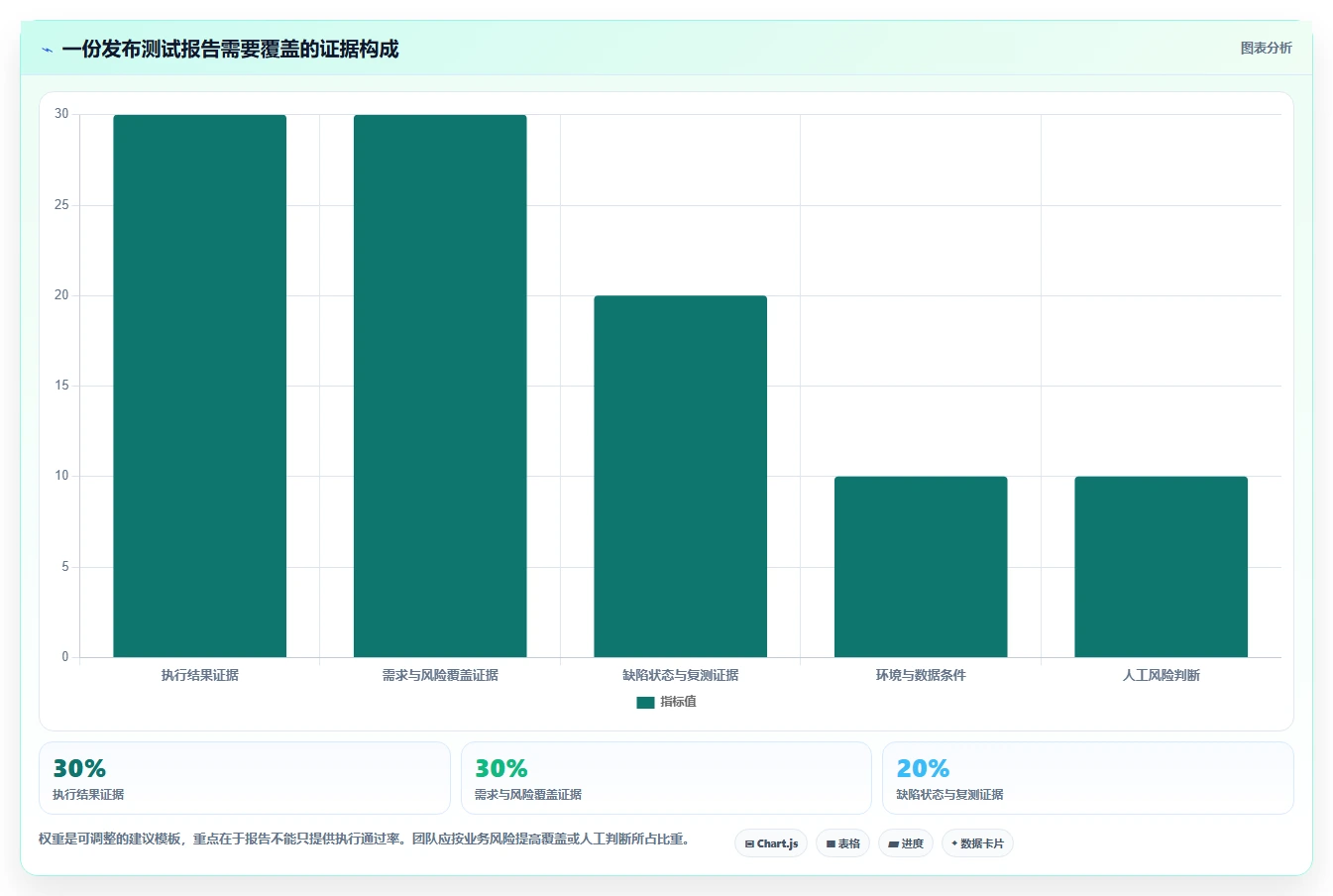Click the x-axis label 需求与风险覆盖证据
This screenshot has height=896, width=1333.
[440, 675]
